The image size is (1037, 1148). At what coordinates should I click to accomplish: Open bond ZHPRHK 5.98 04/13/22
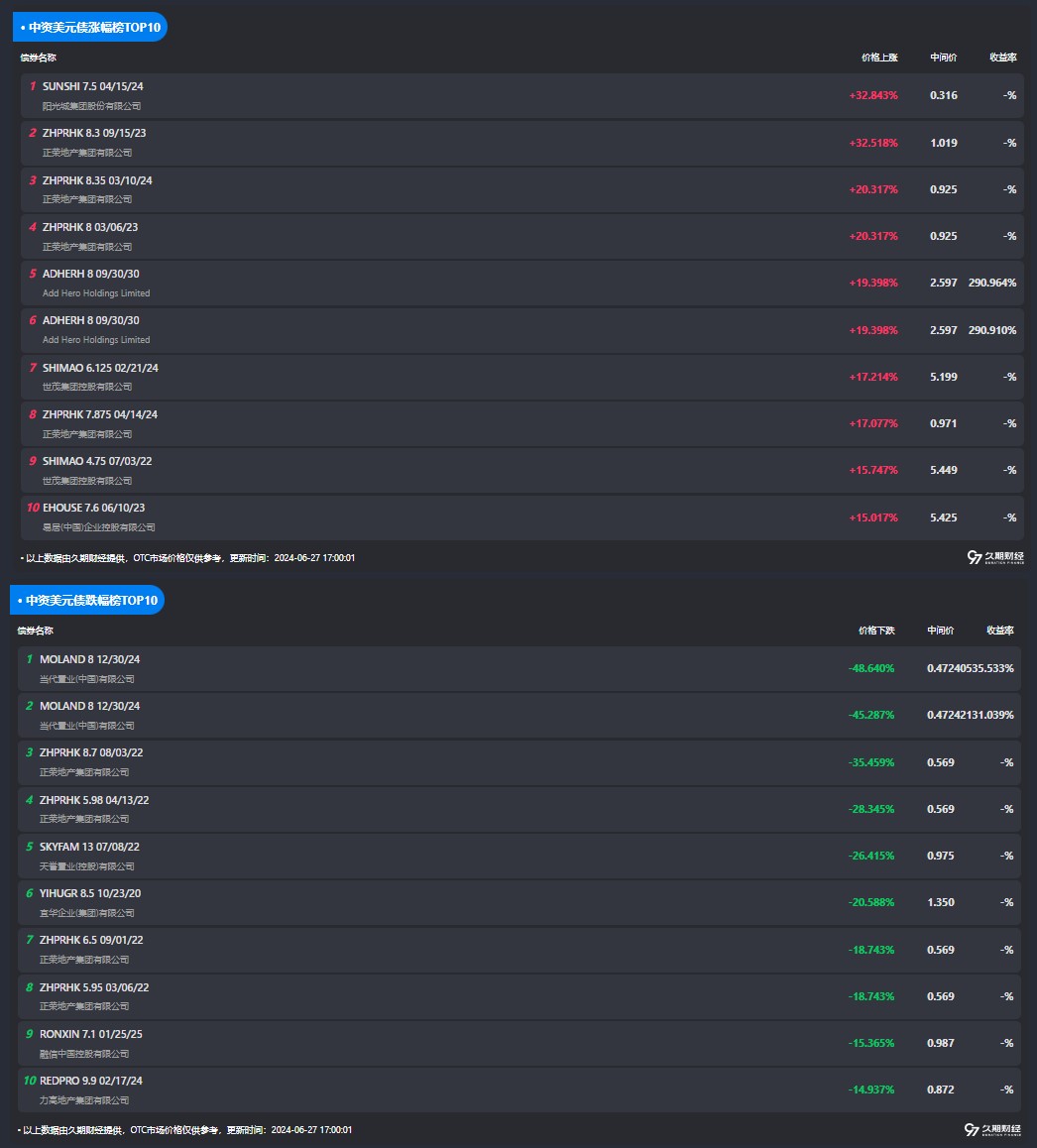coord(94,800)
